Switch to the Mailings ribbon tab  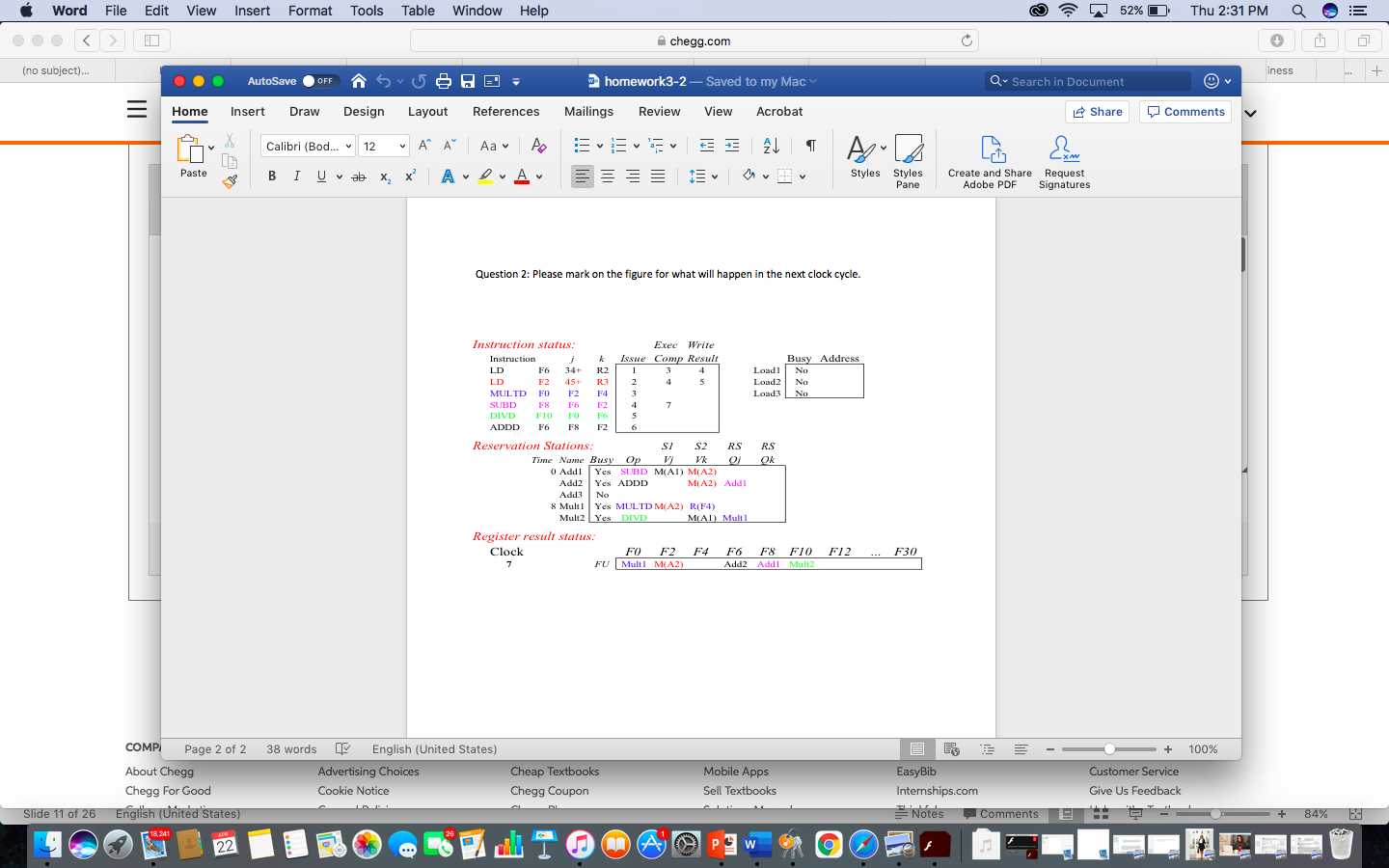pyautogui.click(x=588, y=111)
